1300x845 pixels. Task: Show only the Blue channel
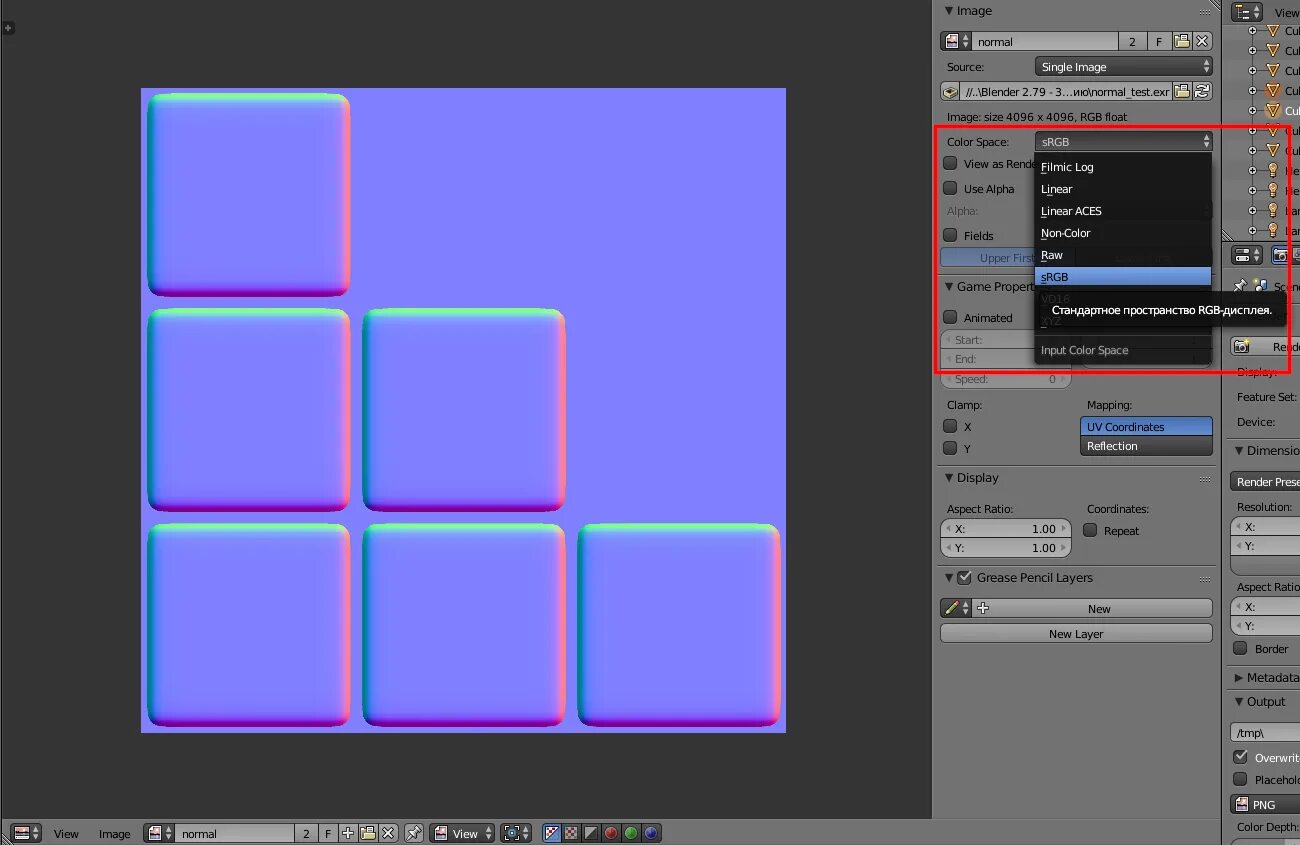click(x=651, y=833)
